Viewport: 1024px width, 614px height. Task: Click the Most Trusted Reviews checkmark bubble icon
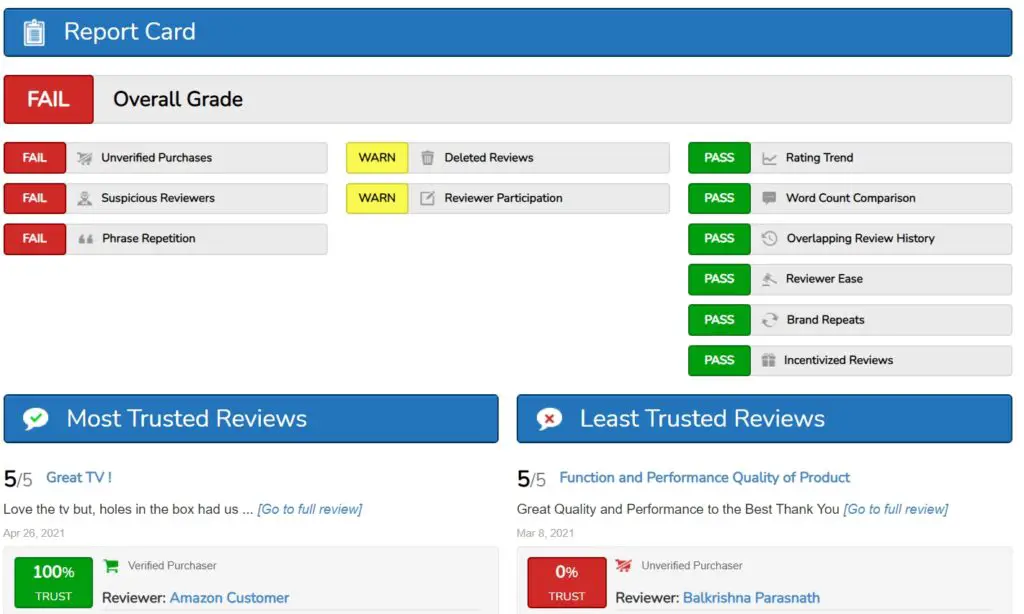(x=36, y=419)
